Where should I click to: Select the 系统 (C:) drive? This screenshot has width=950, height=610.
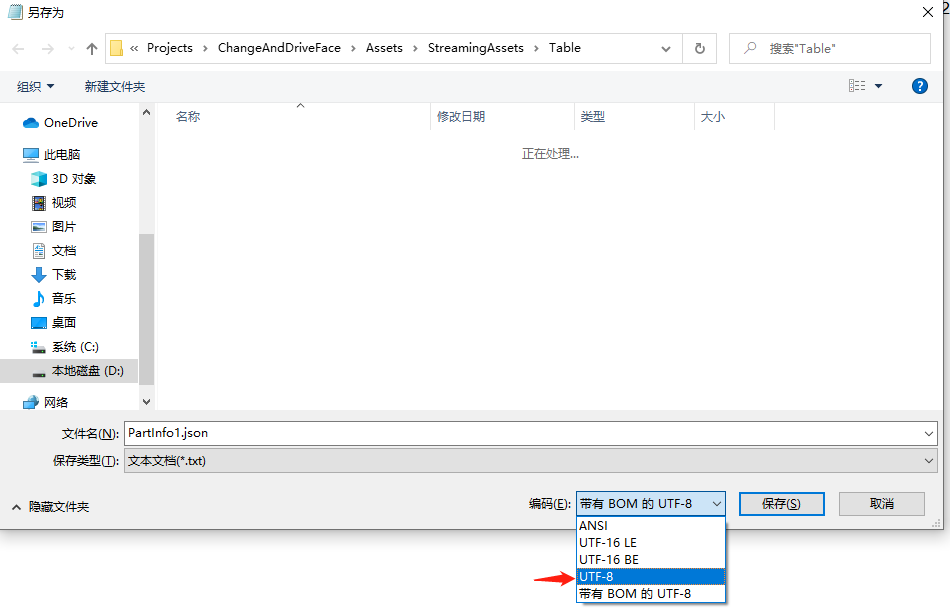click(x=65, y=347)
